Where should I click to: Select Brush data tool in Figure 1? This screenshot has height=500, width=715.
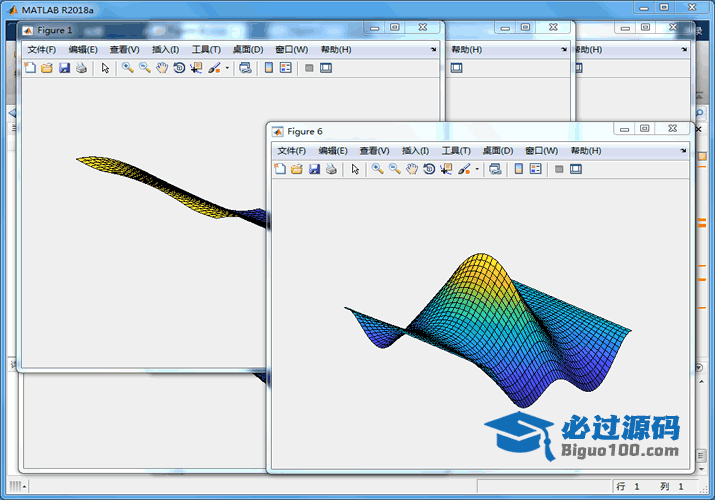coord(214,68)
